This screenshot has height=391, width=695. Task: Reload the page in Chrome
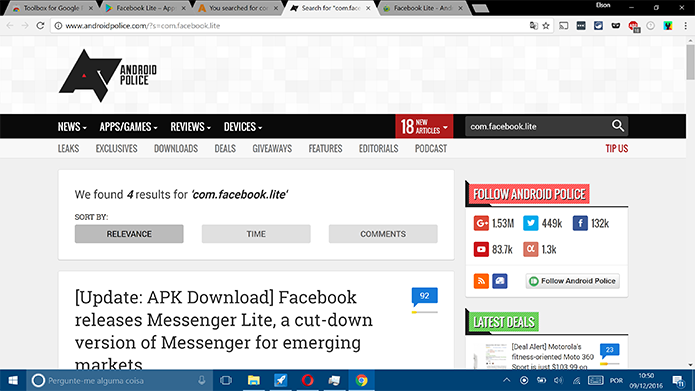click(40, 26)
